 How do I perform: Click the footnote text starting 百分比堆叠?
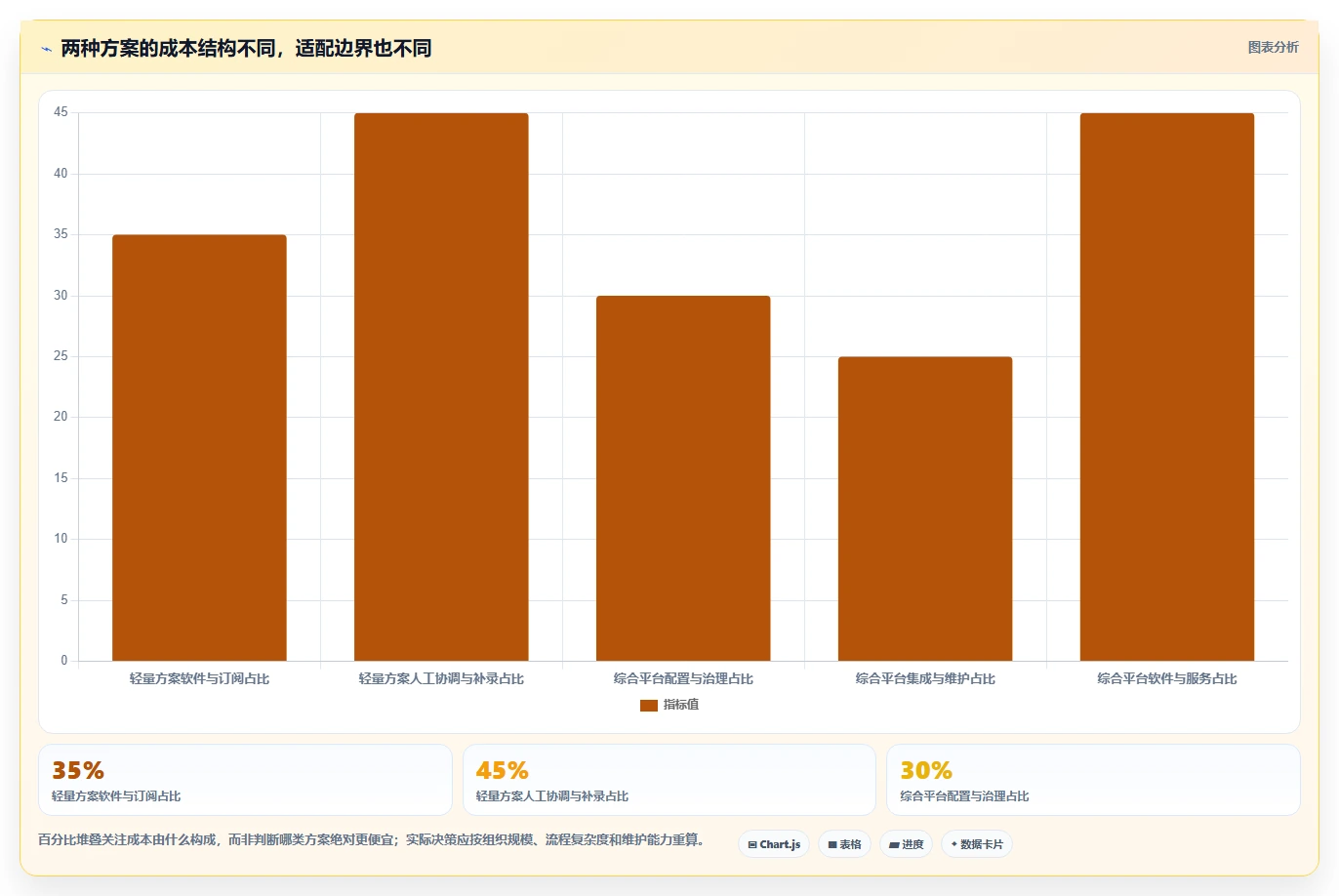[371, 839]
